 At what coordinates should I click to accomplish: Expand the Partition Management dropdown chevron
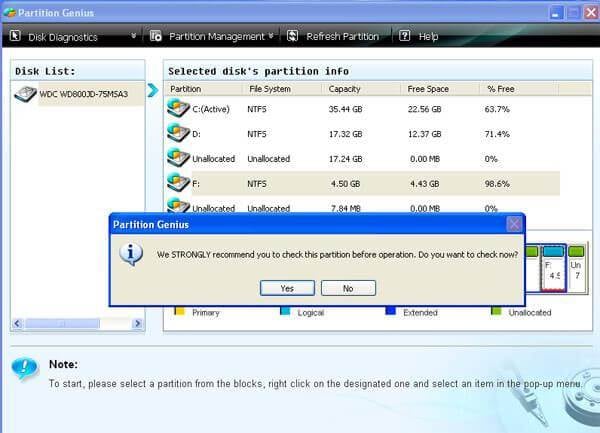(271, 36)
